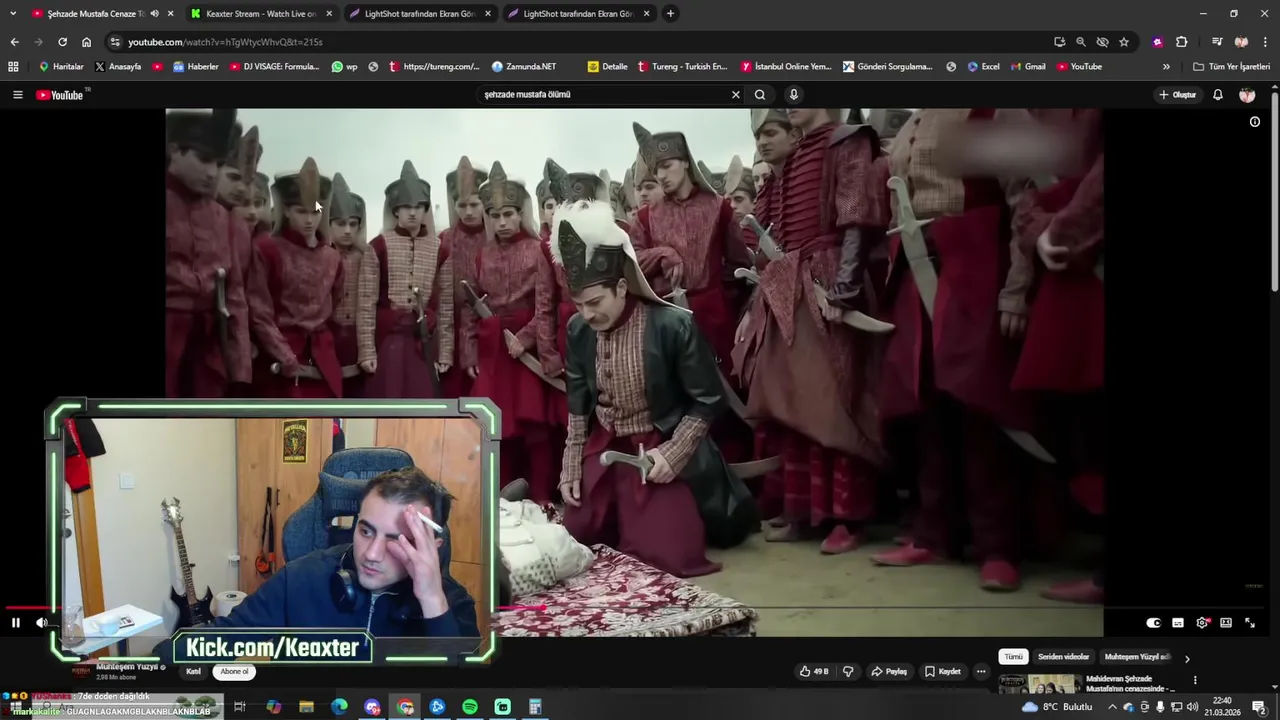Viewport: 1280px width, 720px height.
Task: Open the Muhteşem Yüzyıl channel name
Action: click(127, 666)
